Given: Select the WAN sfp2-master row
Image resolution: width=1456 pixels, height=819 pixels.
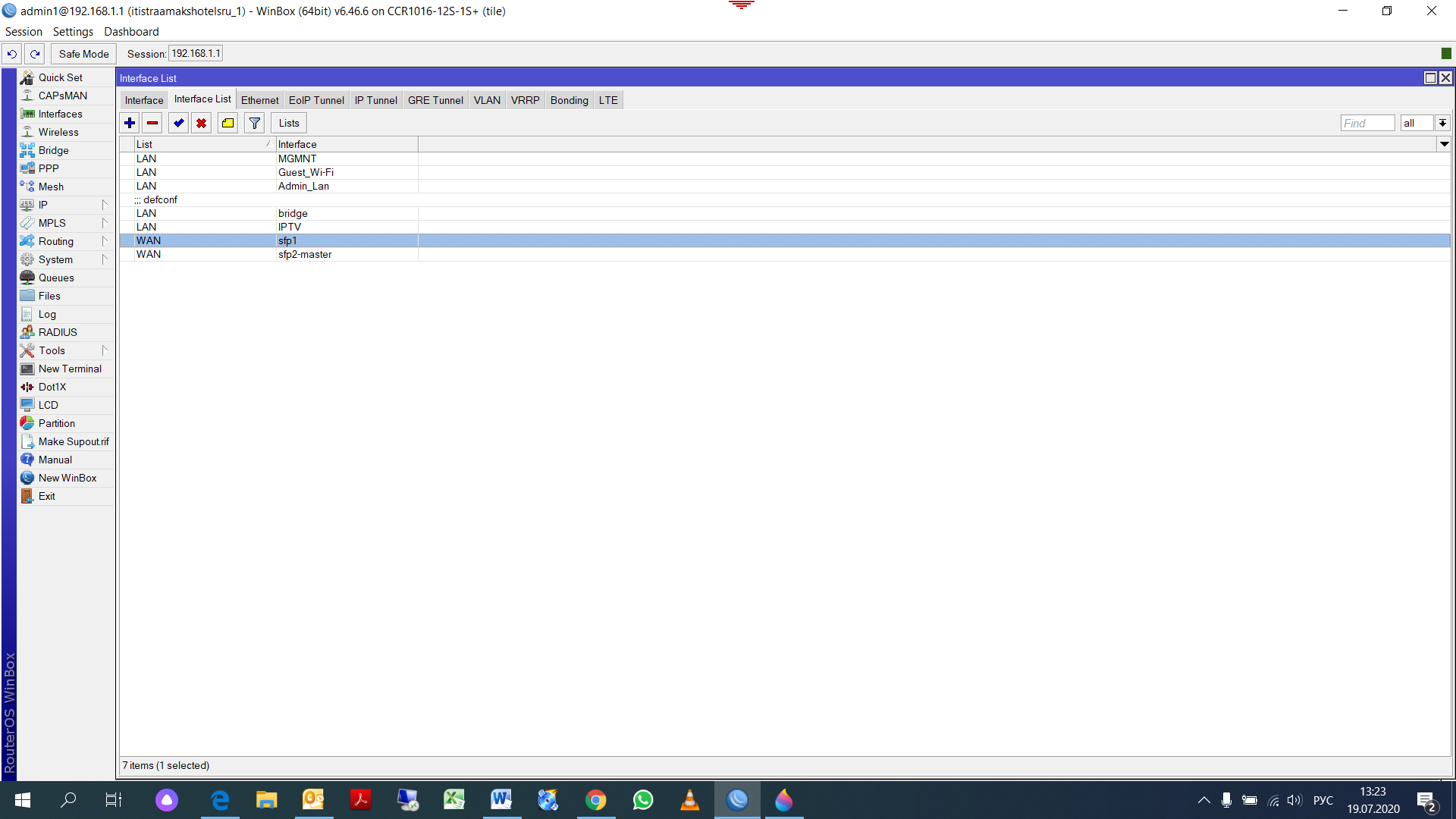Looking at the screenshot, I should coord(785,254).
